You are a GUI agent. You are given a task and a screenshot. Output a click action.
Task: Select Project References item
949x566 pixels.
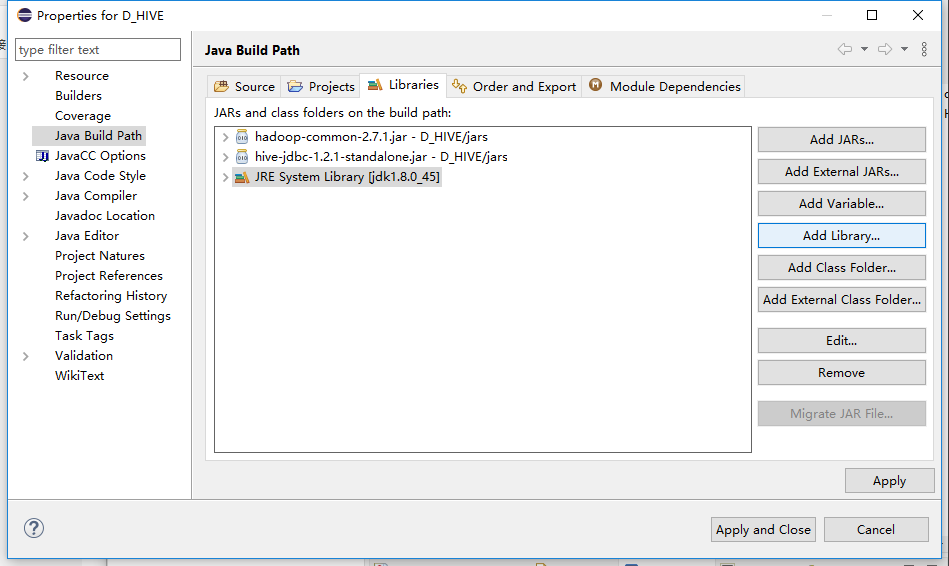pyautogui.click(x=109, y=275)
